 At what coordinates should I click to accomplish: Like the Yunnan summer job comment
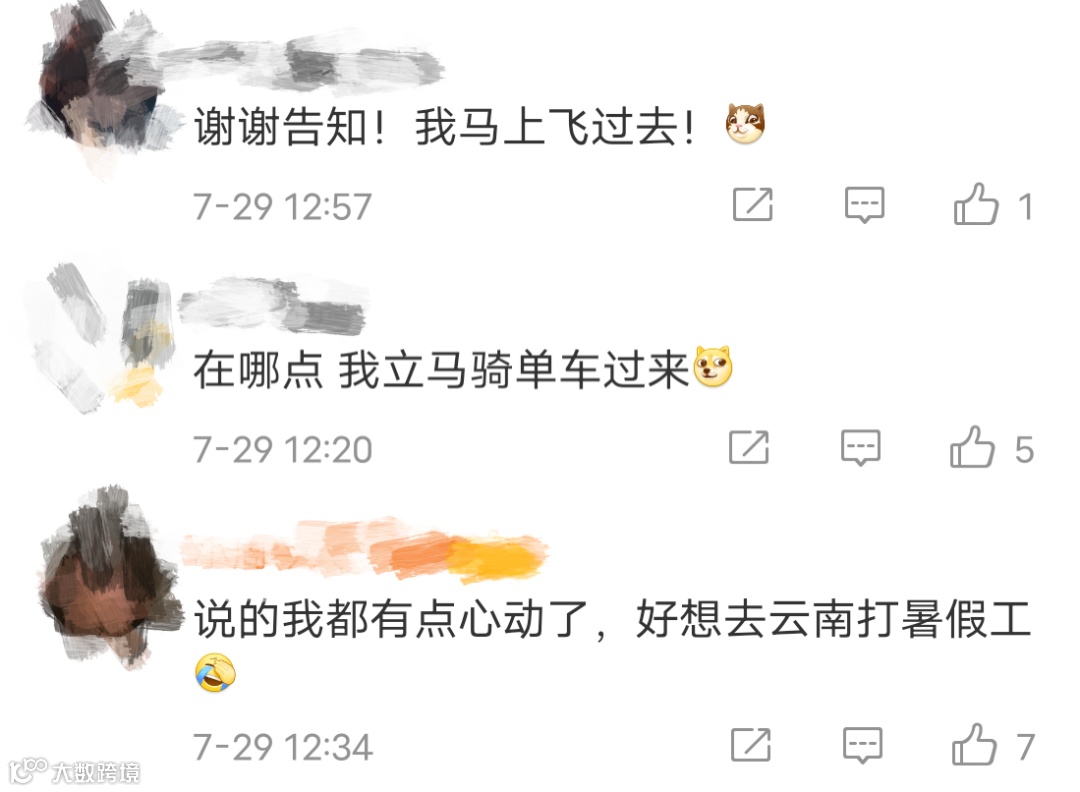(x=974, y=745)
